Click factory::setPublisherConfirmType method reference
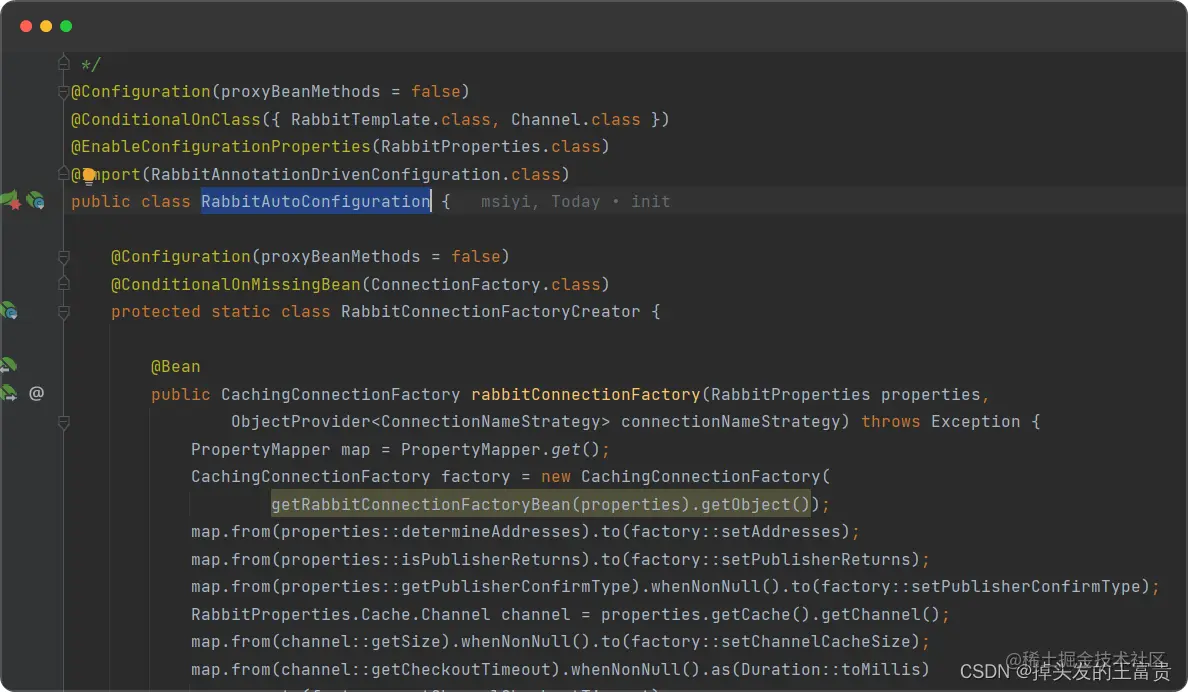The image size is (1188, 692). pos(981,587)
